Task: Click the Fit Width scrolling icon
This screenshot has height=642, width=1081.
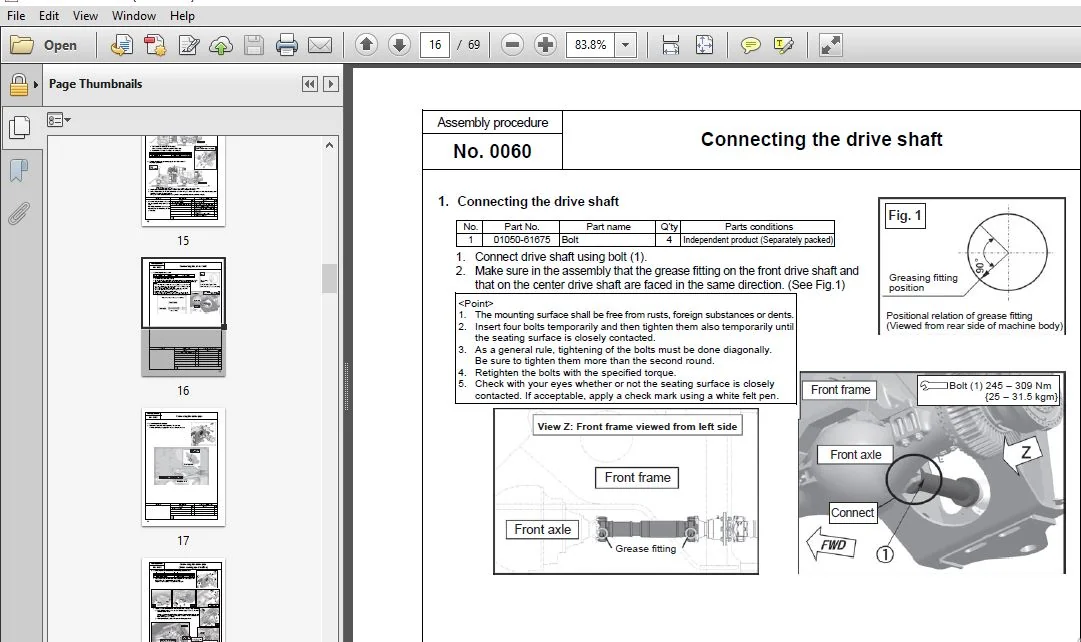Action: 670,45
